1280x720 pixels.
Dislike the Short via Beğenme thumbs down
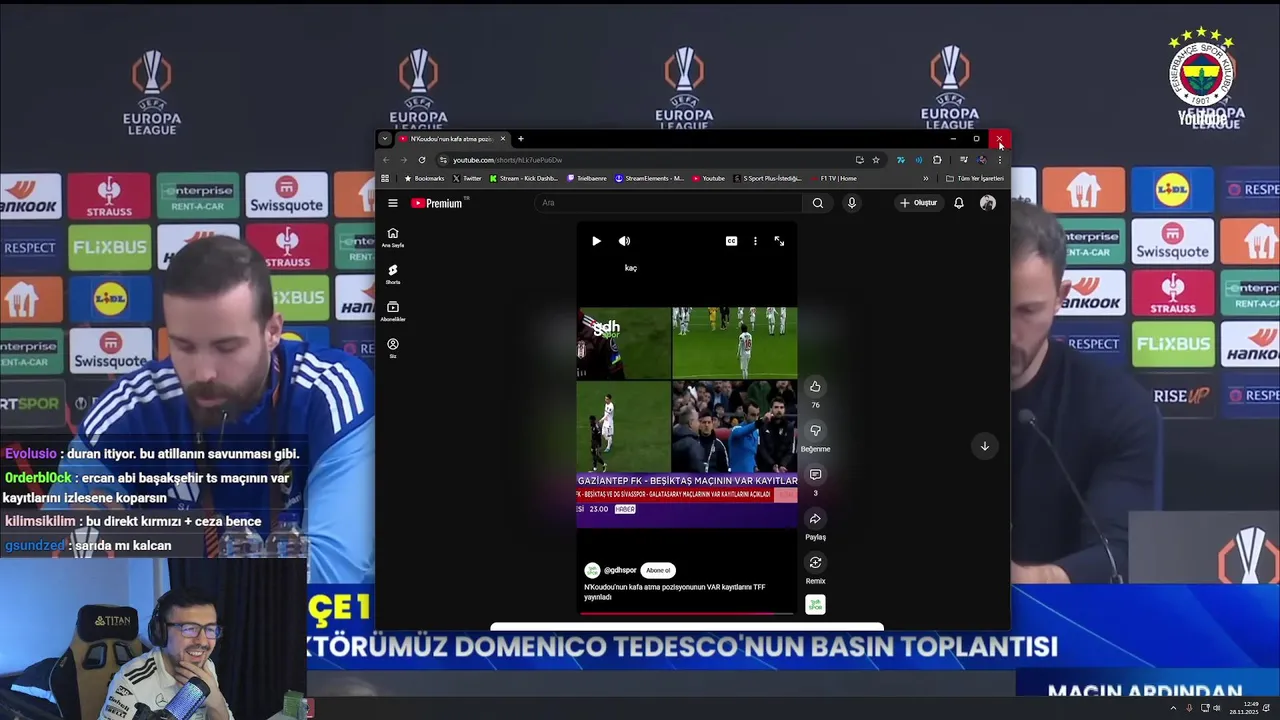click(x=815, y=431)
